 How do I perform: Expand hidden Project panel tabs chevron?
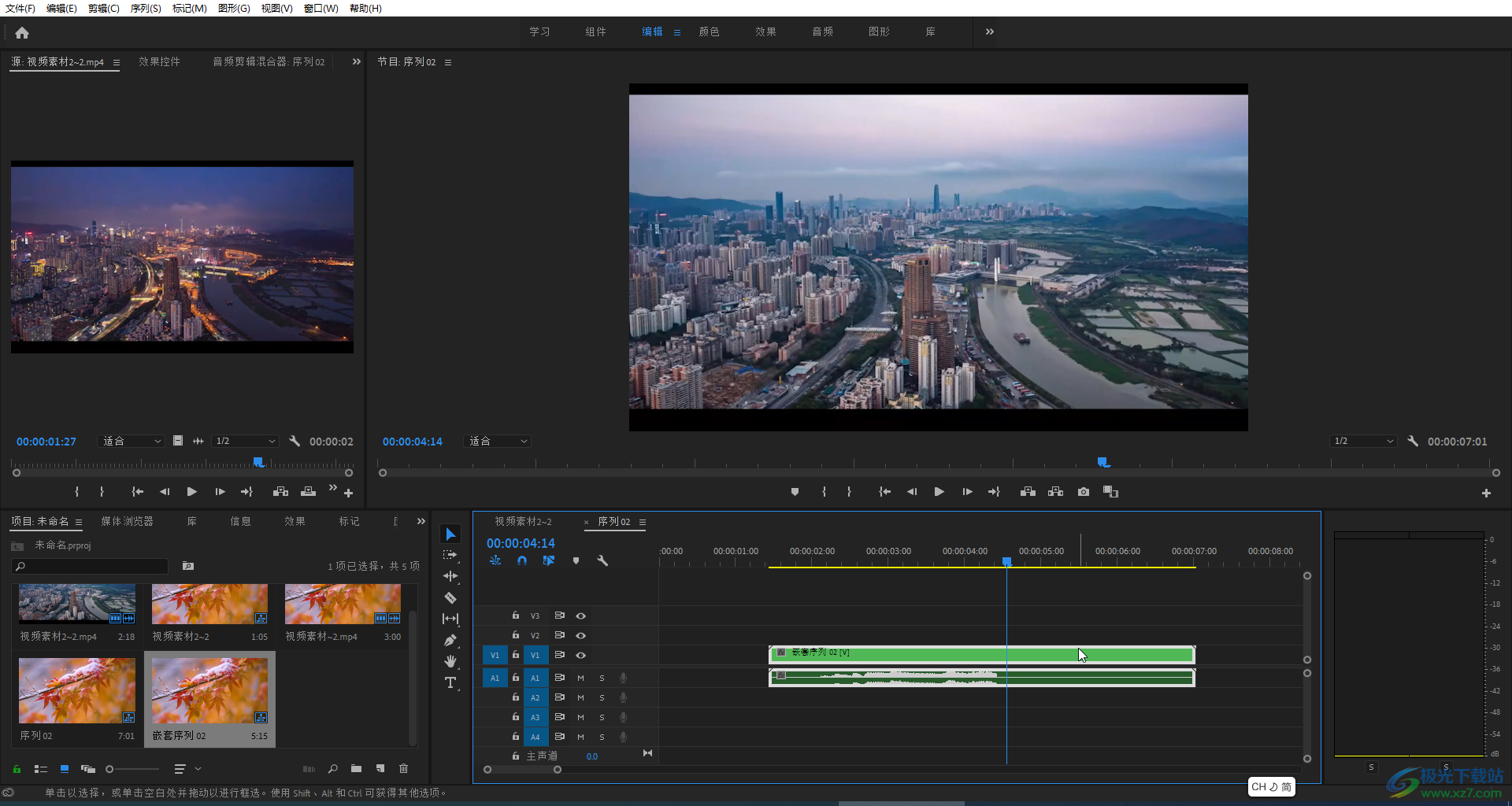421,521
